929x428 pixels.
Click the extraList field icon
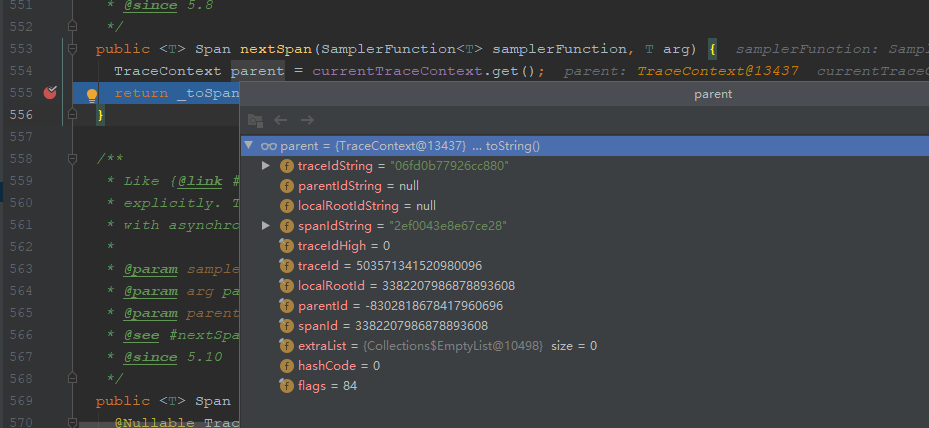point(287,346)
